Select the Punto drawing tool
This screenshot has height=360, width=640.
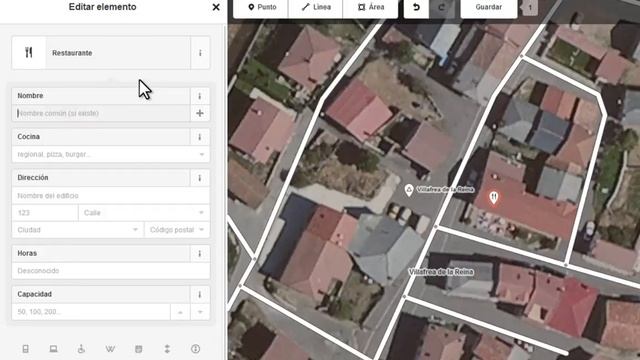261,7
